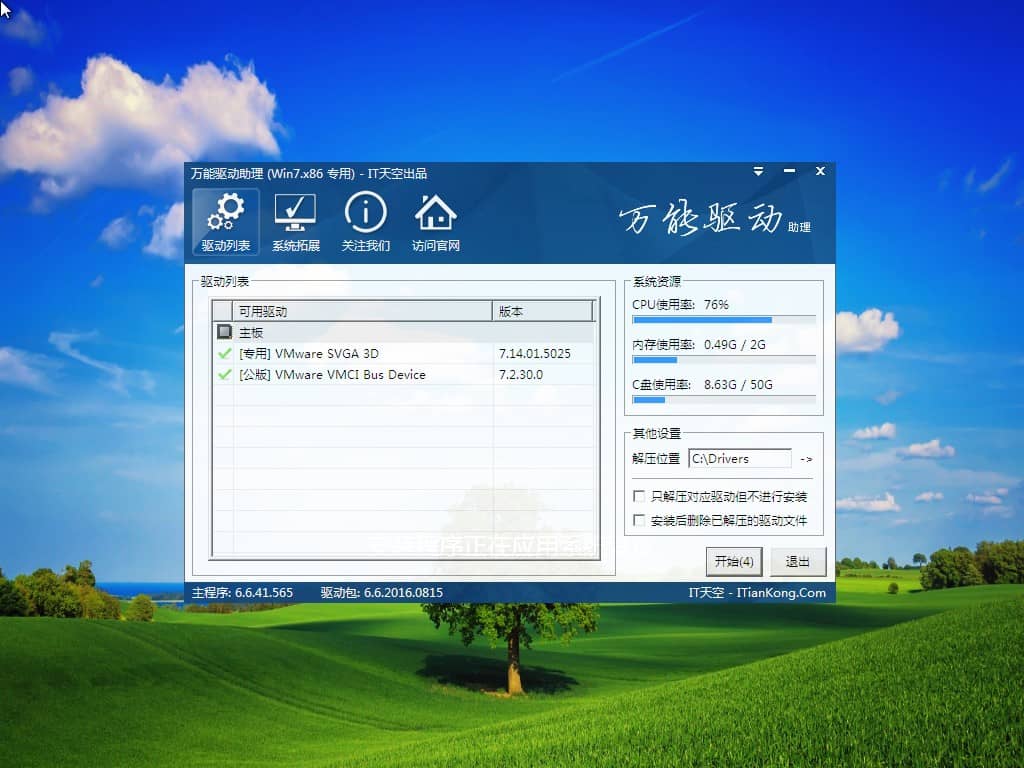Open the 关注我们 info icon
Screen dimensions: 1024x768
click(366, 222)
